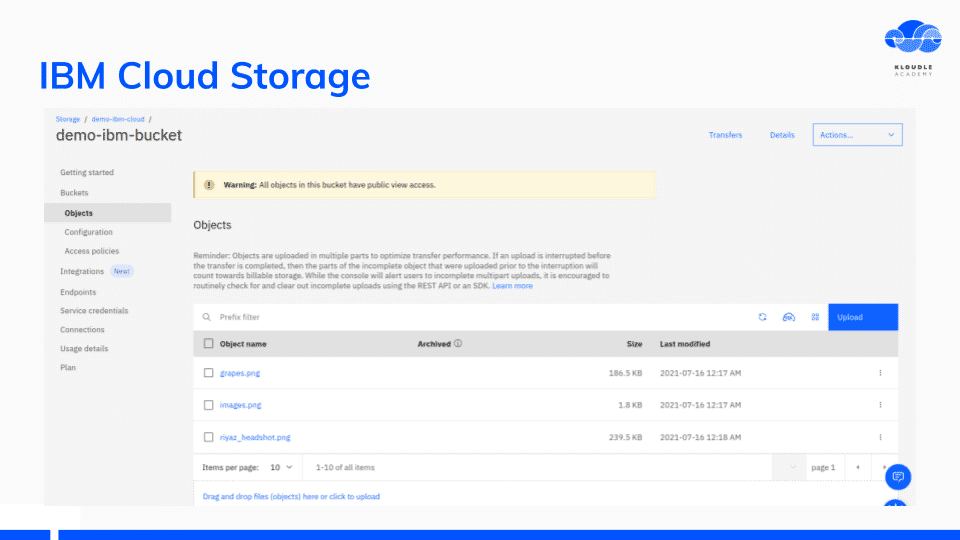Viewport: 960px width, 540px height.
Task: Click the New badge beside Integrations
Action: click(122, 271)
